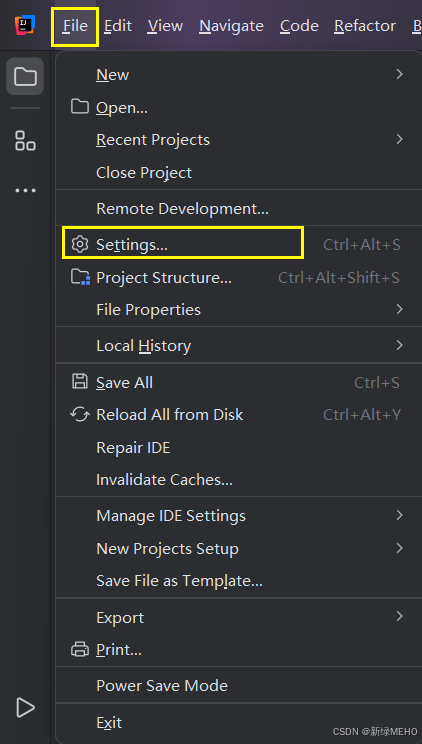
Task: Click the gear icon beside Settings
Action: click(80, 244)
